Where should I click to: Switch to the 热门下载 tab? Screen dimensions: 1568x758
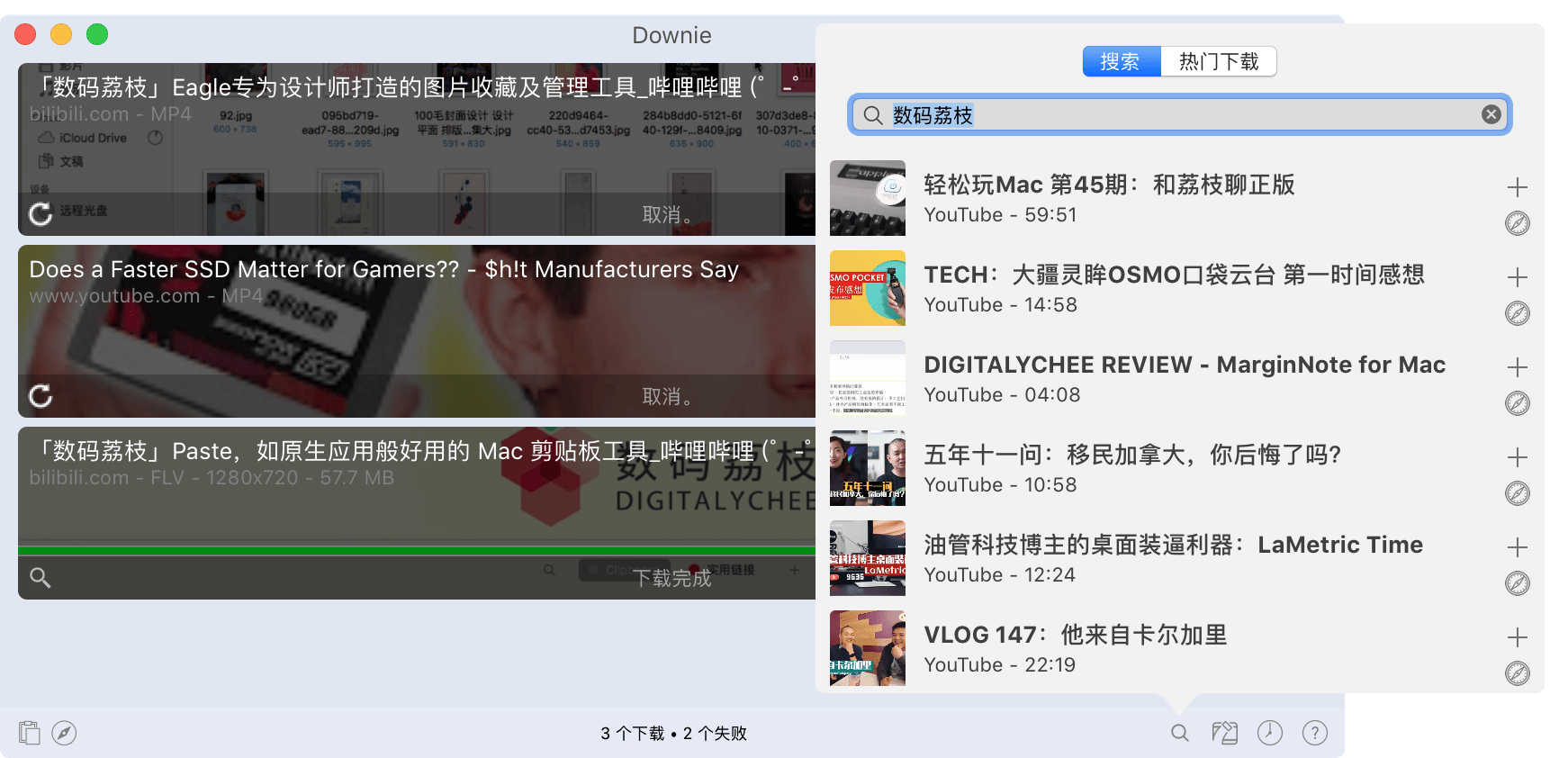tap(1218, 61)
